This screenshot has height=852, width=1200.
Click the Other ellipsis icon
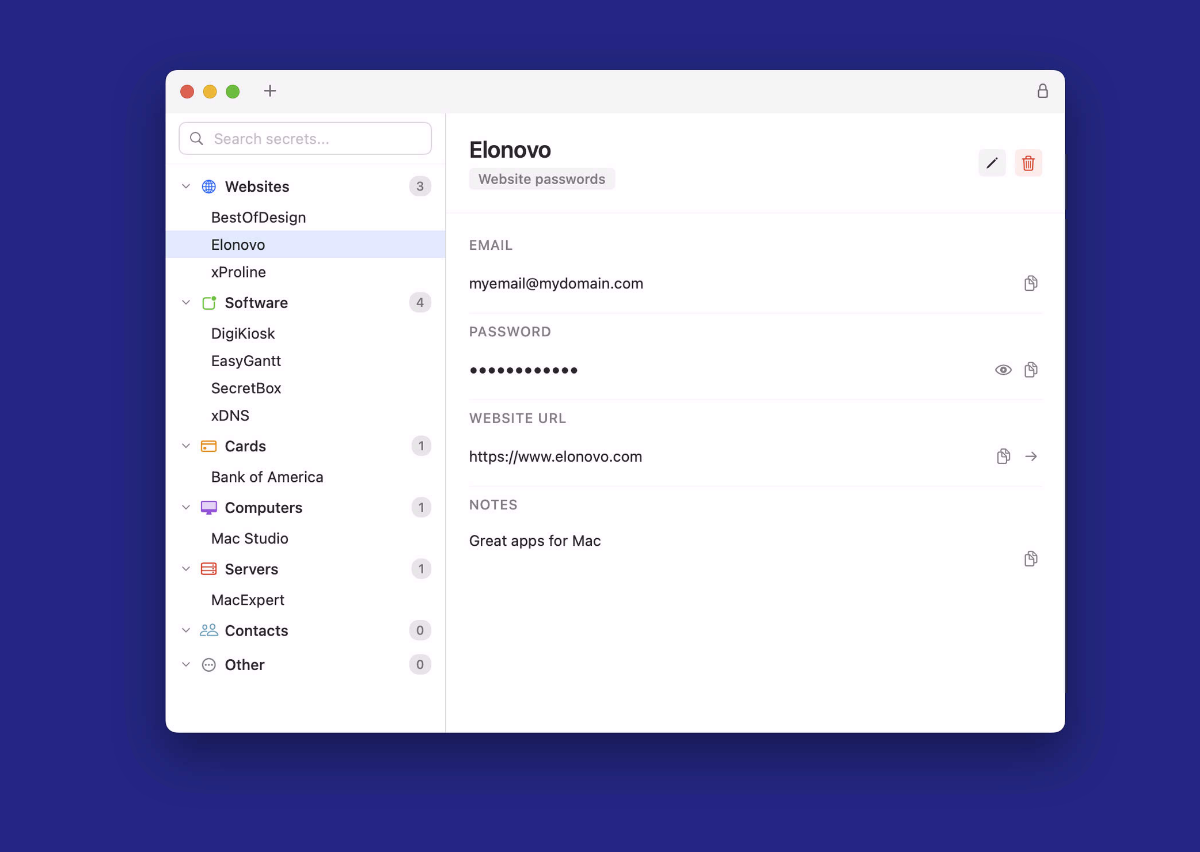click(x=209, y=665)
